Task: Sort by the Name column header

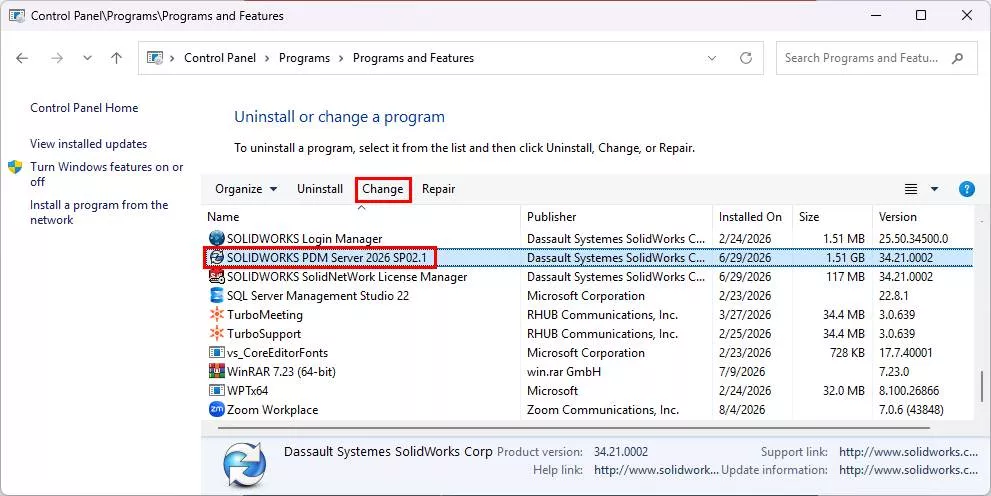Action: coord(223,217)
